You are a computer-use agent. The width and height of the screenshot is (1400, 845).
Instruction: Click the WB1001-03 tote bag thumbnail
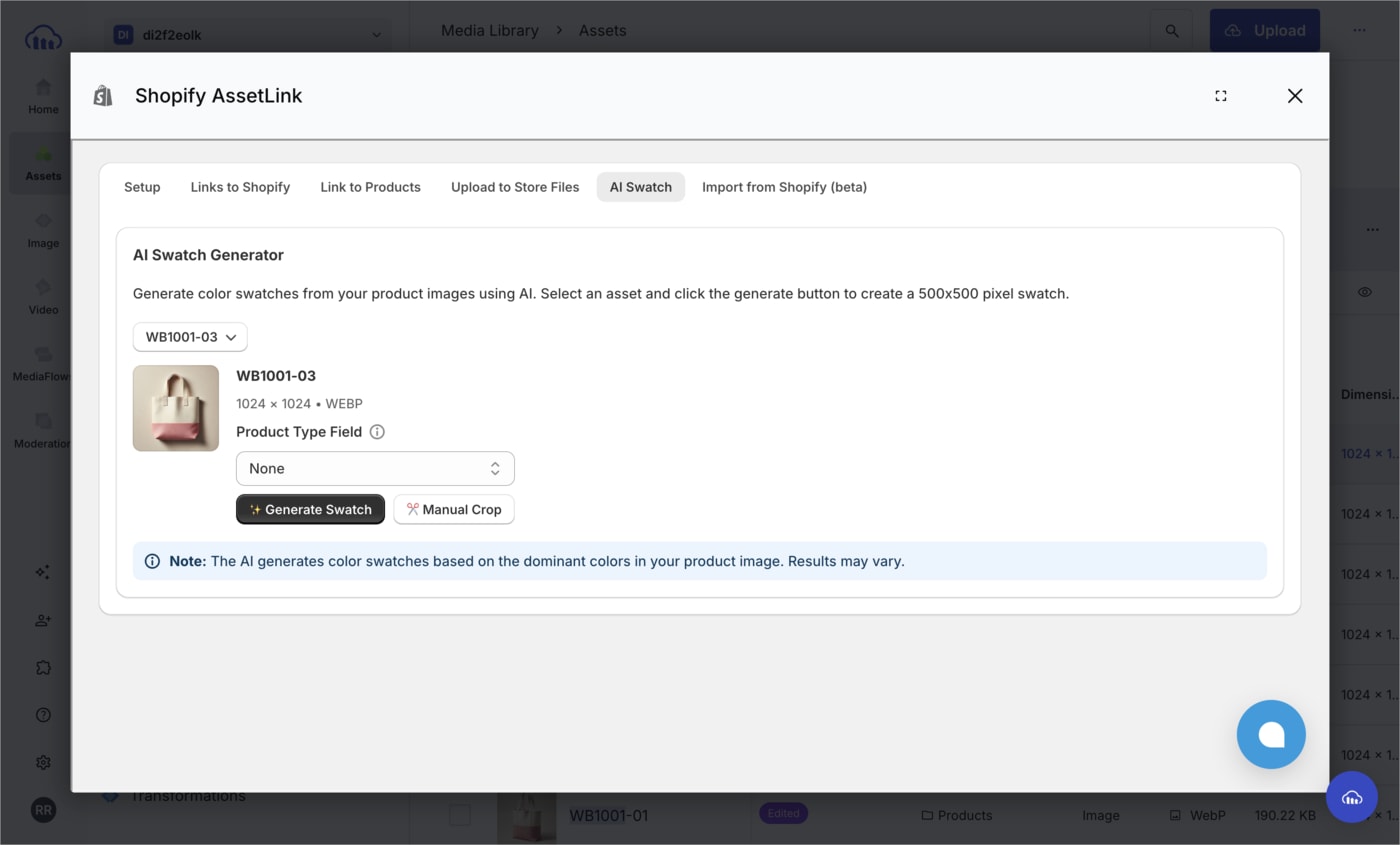coord(176,408)
